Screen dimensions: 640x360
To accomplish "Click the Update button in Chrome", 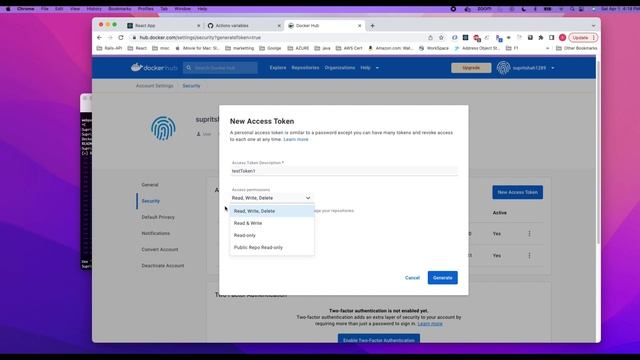I will coord(583,38).
